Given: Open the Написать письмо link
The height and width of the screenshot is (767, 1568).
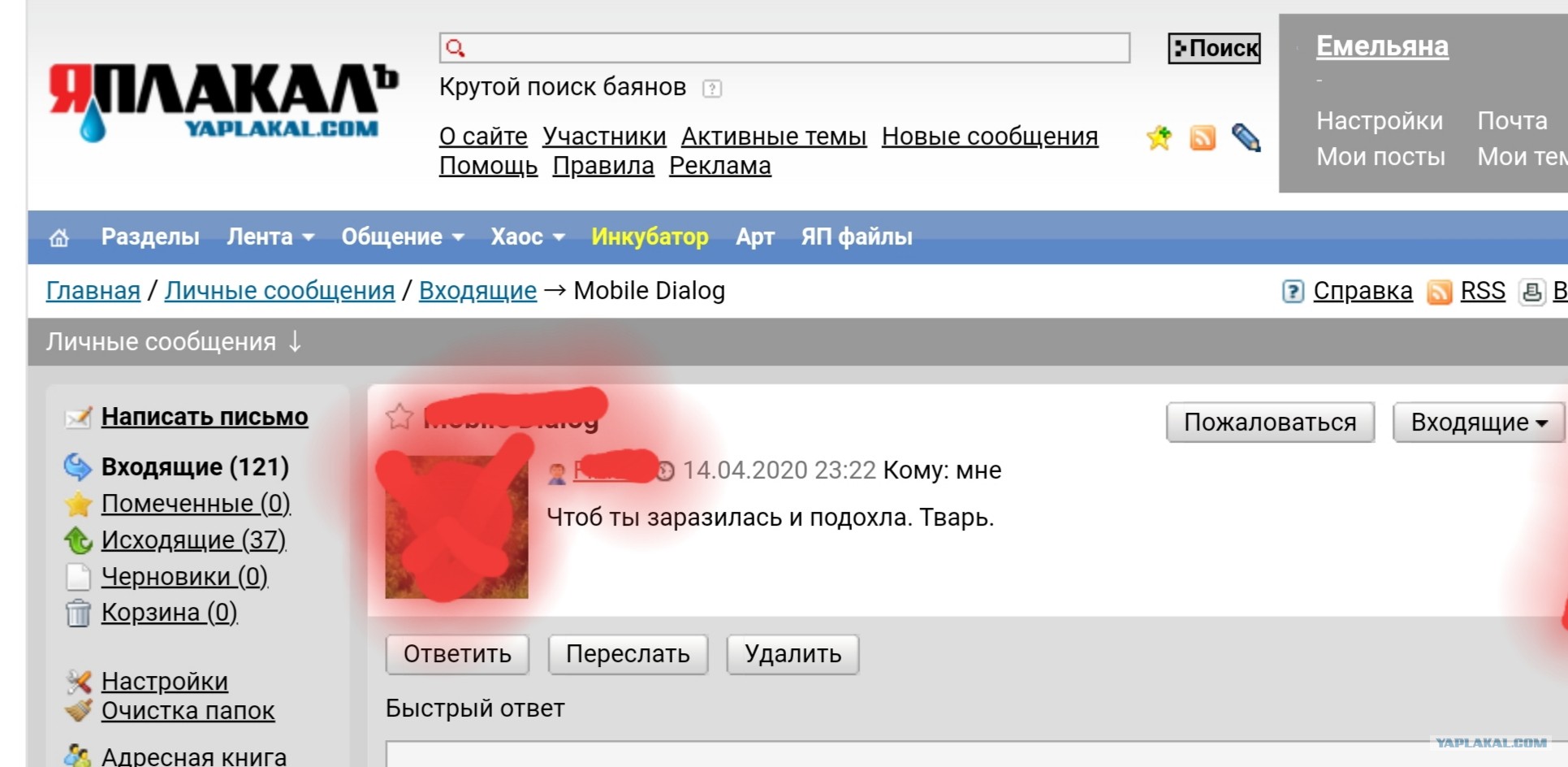Looking at the screenshot, I should (205, 417).
